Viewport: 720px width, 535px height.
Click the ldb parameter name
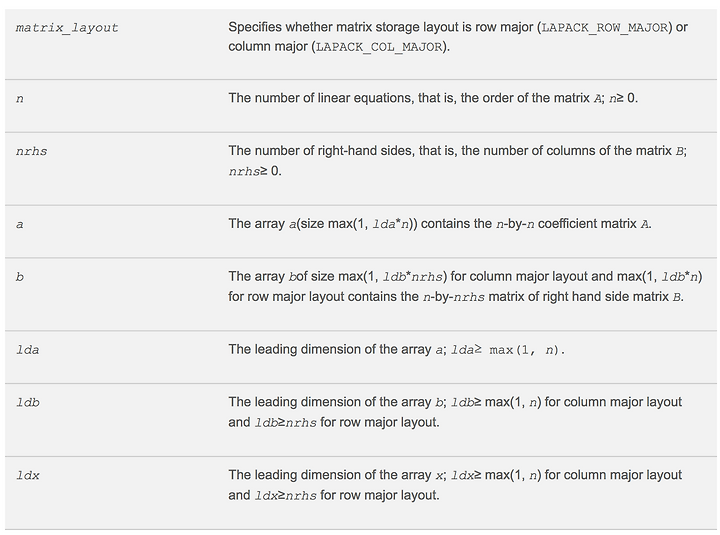[x=28, y=403]
